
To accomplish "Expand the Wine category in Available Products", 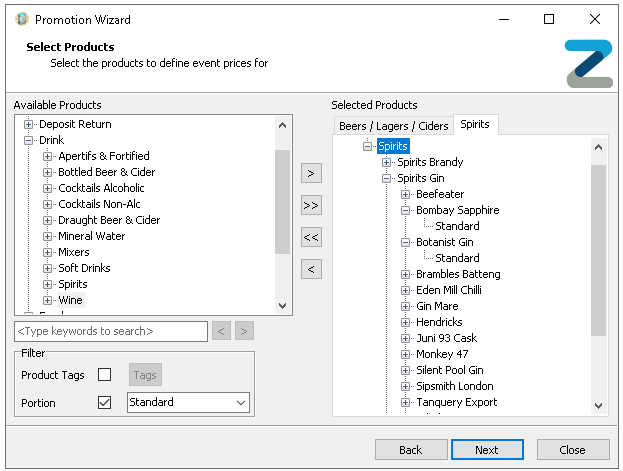I will [48, 300].
